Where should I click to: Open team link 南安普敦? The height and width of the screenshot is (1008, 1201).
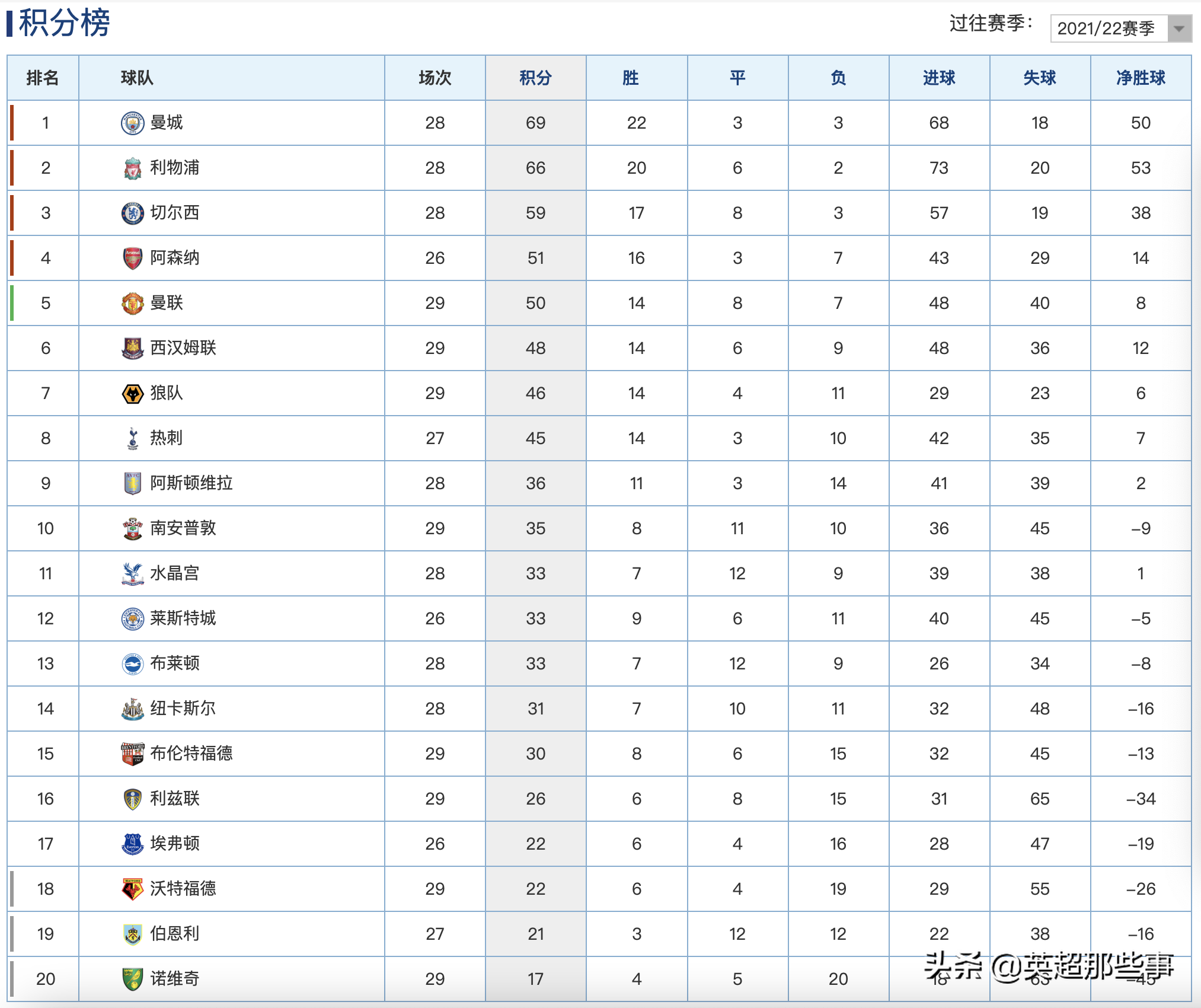tap(183, 528)
